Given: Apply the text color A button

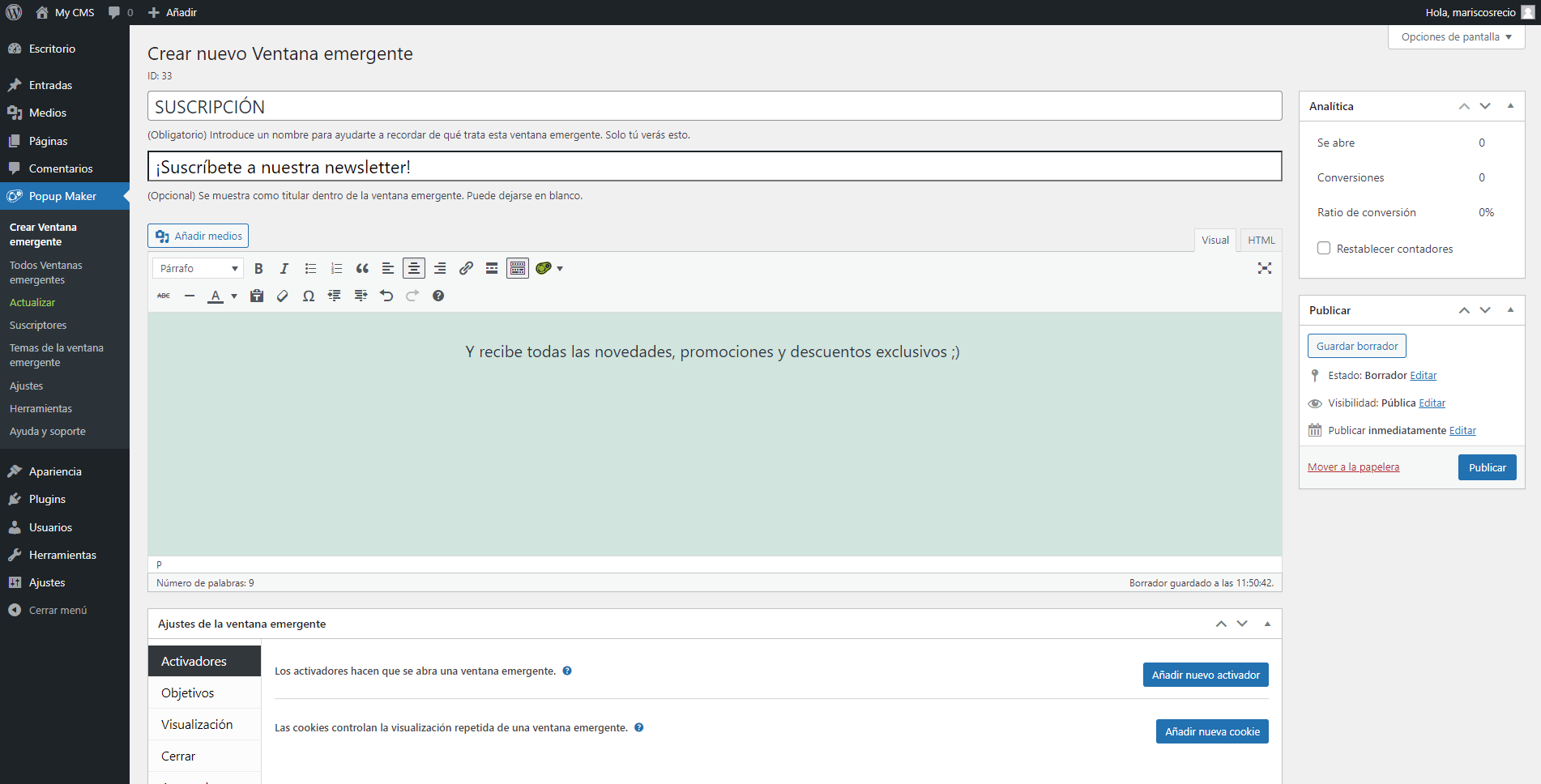Looking at the screenshot, I should pos(216,296).
